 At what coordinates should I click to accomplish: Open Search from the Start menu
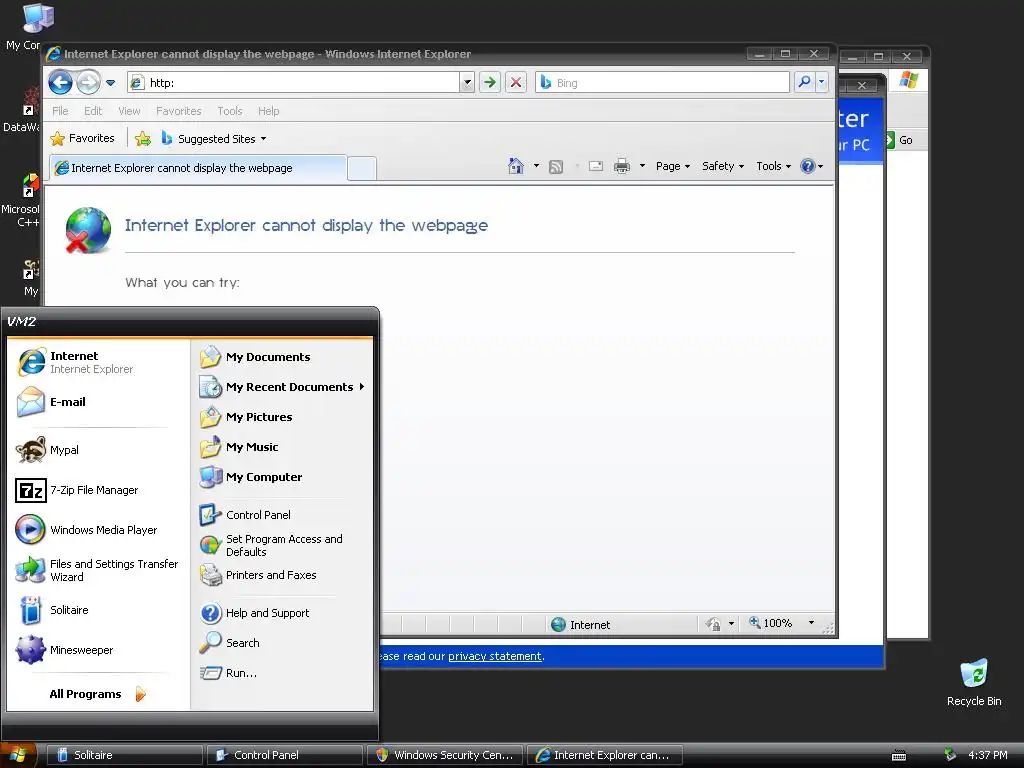pos(282,643)
